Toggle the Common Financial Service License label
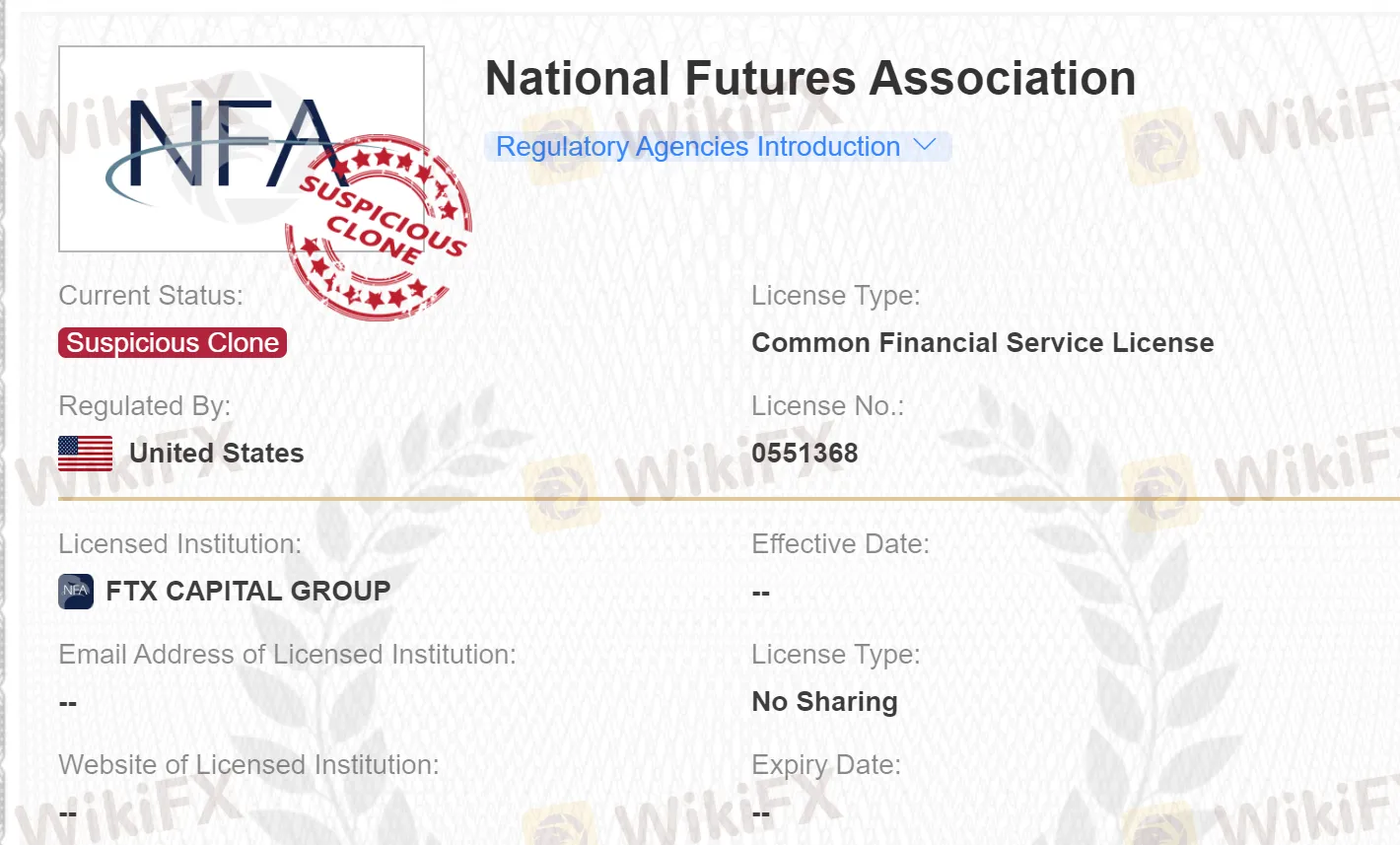The width and height of the screenshot is (1400, 845). tap(982, 342)
